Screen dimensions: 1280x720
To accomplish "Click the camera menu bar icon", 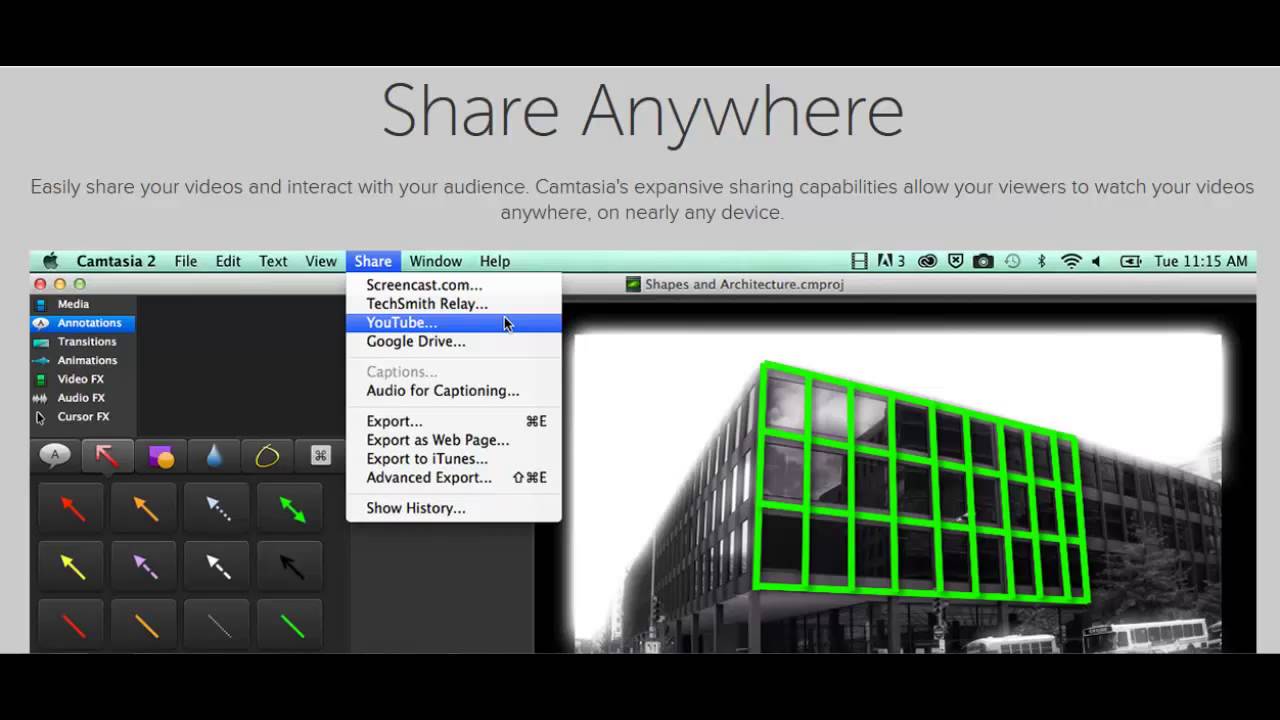I will [x=984, y=261].
